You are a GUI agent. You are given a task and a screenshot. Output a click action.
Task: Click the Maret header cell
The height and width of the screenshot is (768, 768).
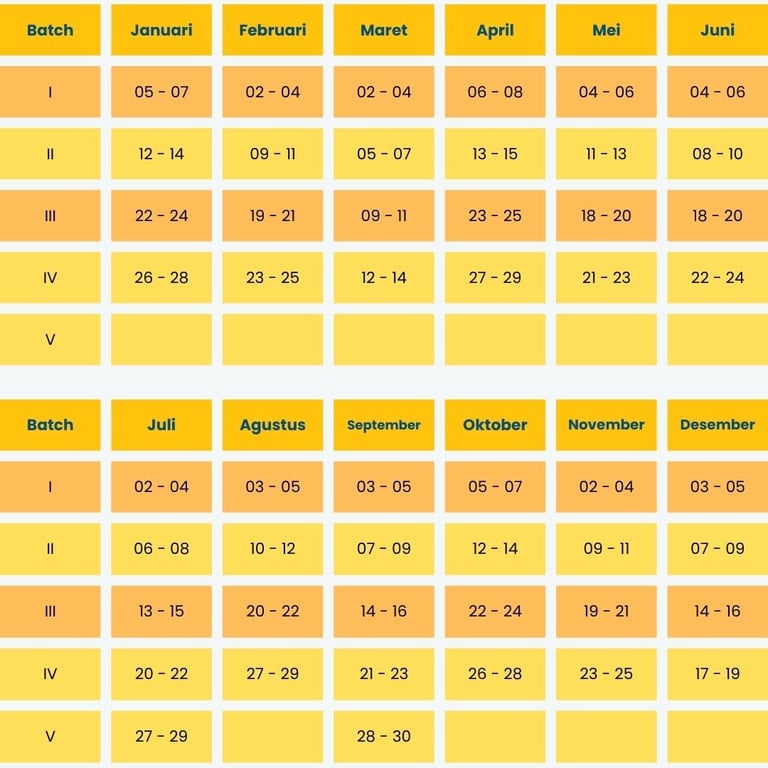pos(384,30)
